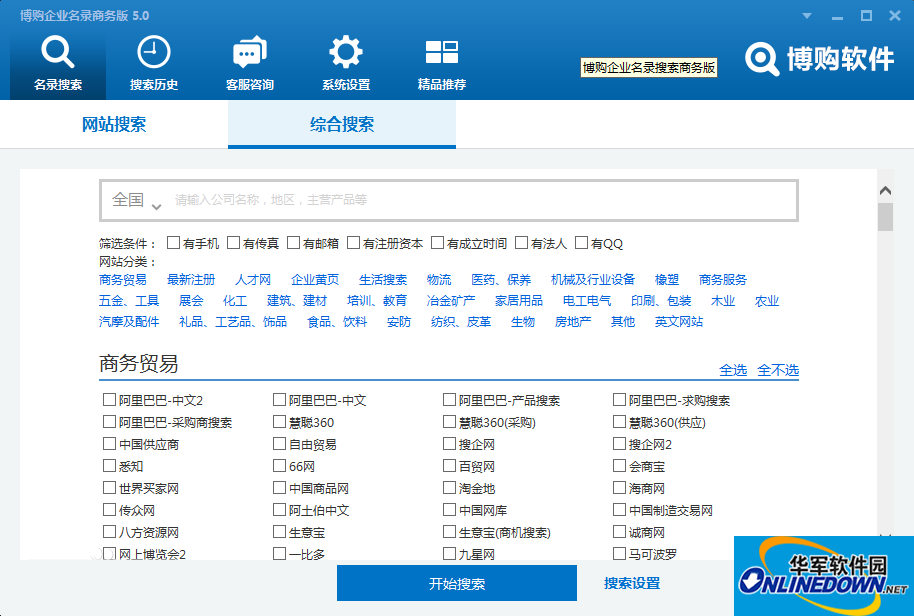Enable the 有手机 filter checkbox
Screen dimensions: 914x616
pos(172,242)
